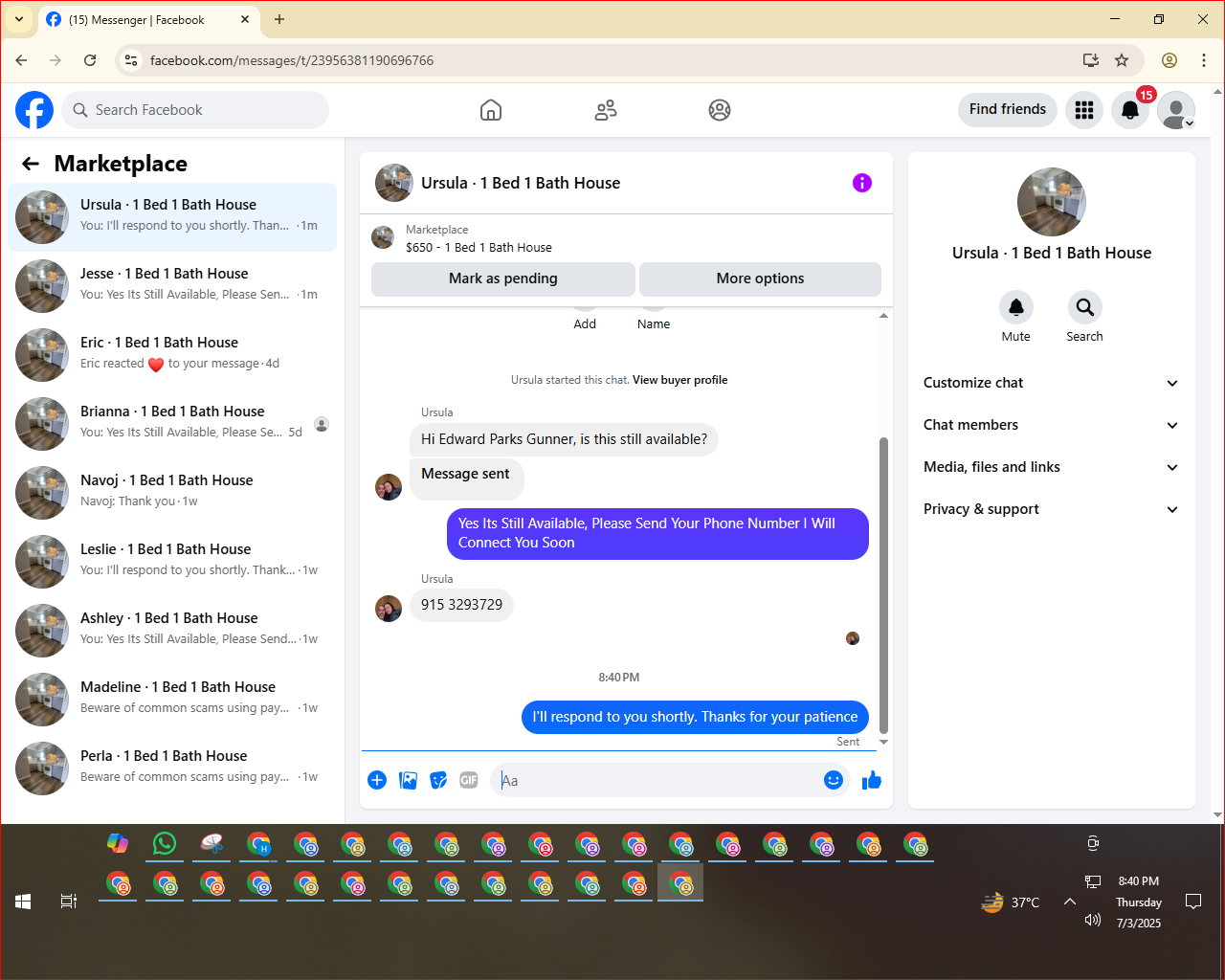Choose a sticker icon in composer

(x=438, y=780)
